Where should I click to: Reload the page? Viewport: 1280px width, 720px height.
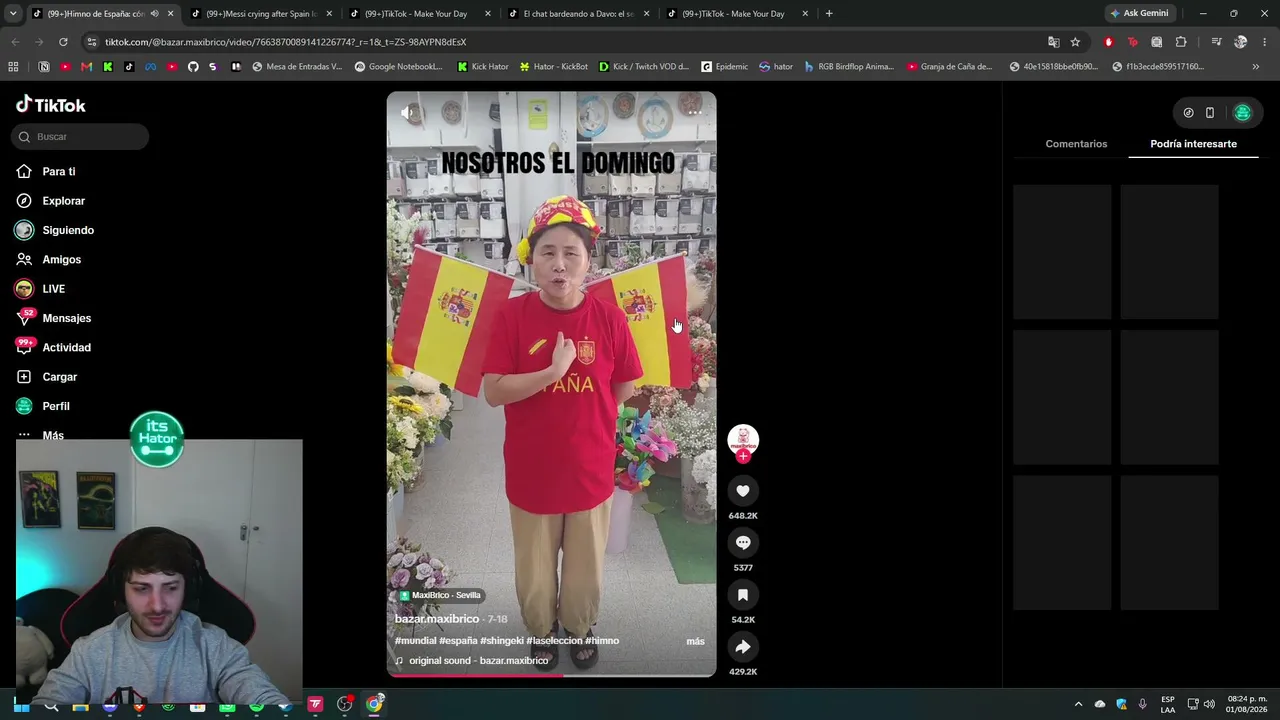(63, 42)
